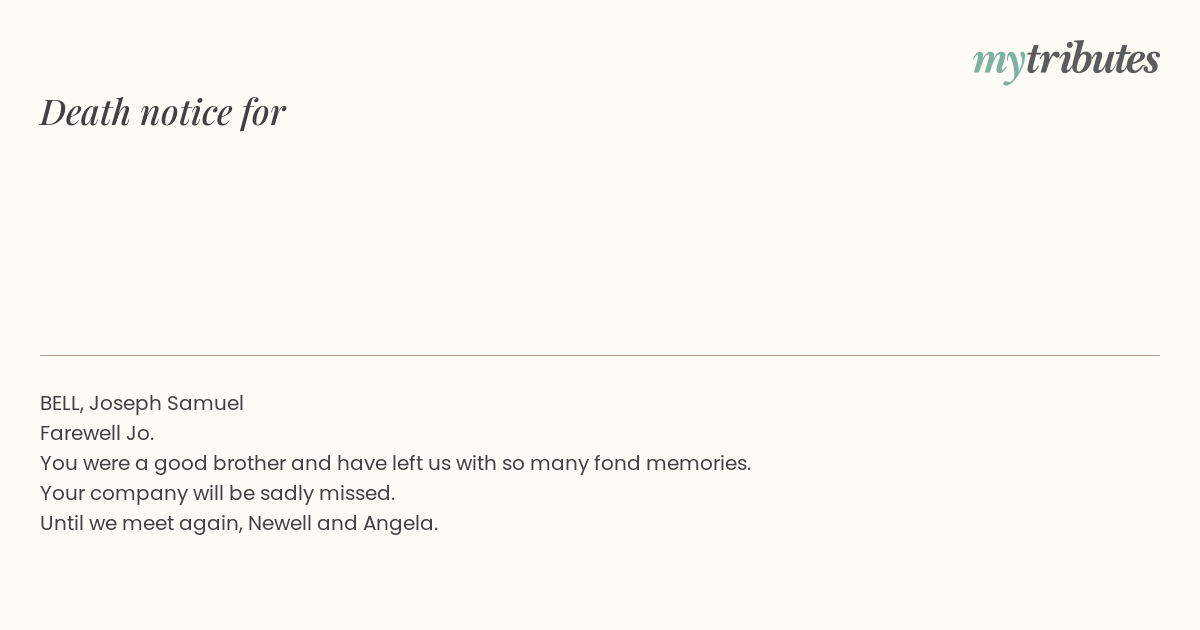
Task: Click the green "my" part of logo
Action: (998, 63)
